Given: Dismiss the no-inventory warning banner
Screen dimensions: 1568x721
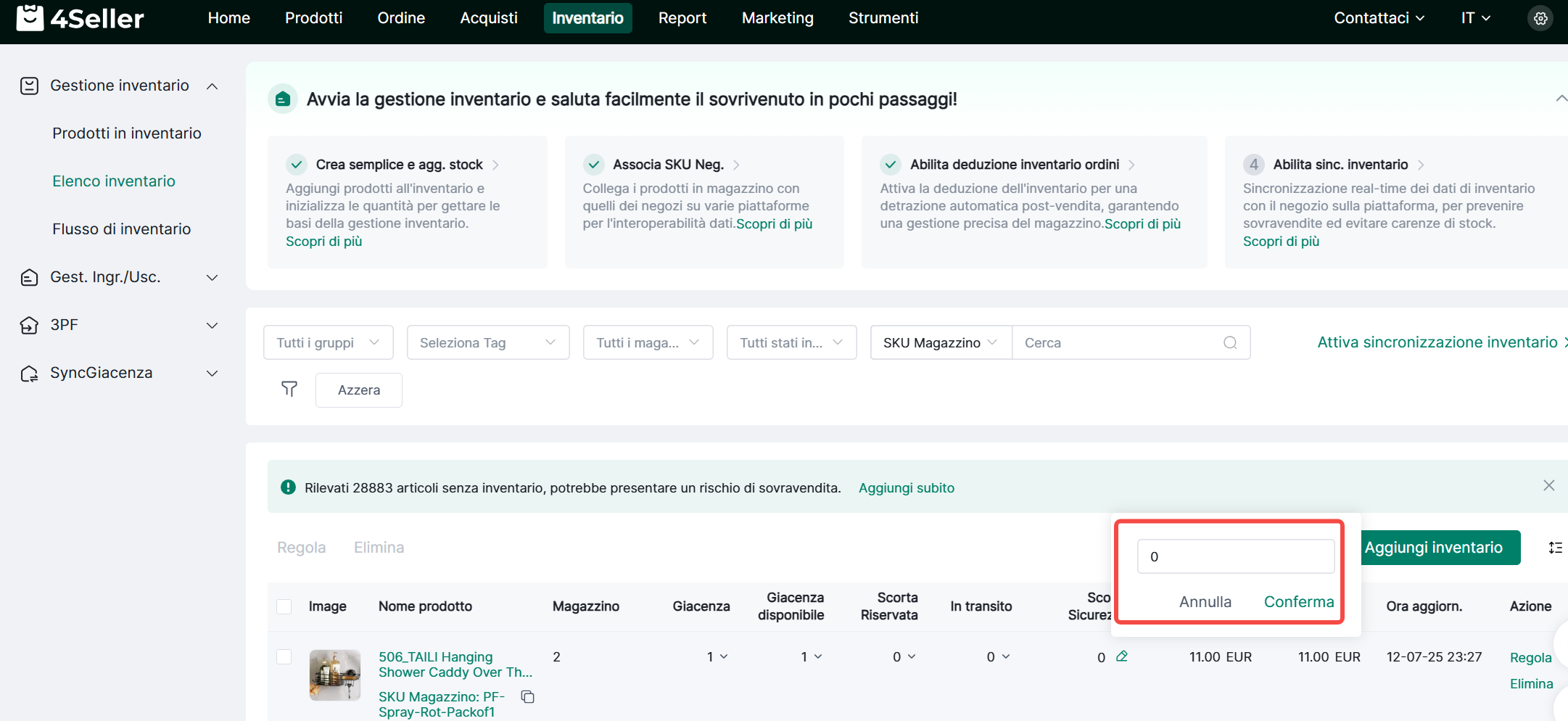Looking at the screenshot, I should tap(1548, 485).
